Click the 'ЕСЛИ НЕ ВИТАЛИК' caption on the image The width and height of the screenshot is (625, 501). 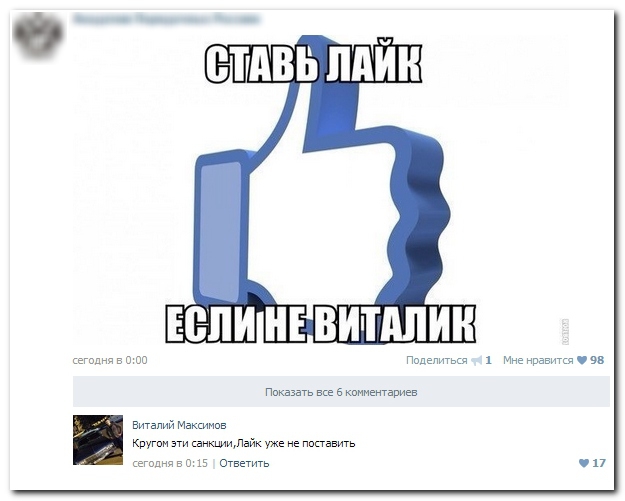(321, 324)
